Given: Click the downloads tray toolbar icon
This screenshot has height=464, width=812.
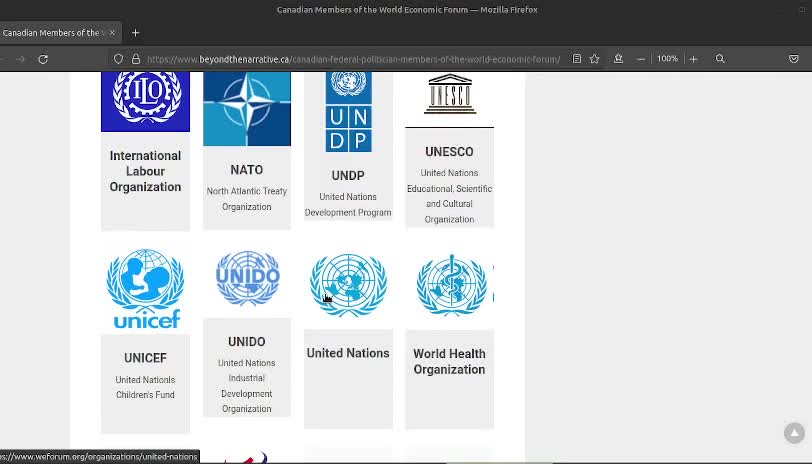Looking at the screenshot, I should pos(618,59).
